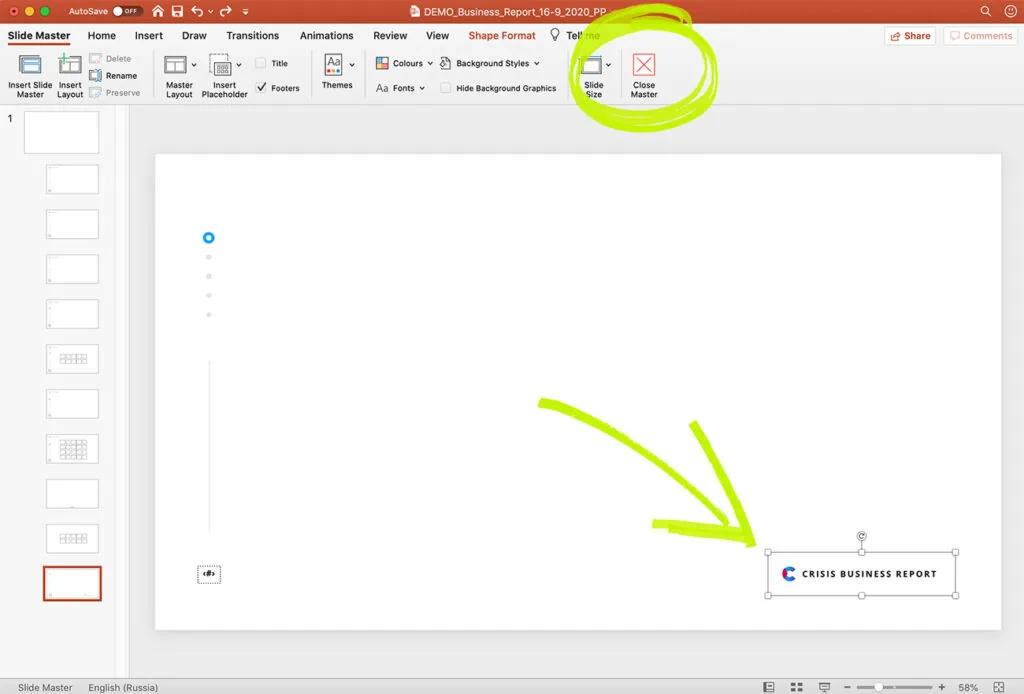Viewport: 1024px width, 694px height.
Task: Click the 58% zoom level
Action: point(968,687)
